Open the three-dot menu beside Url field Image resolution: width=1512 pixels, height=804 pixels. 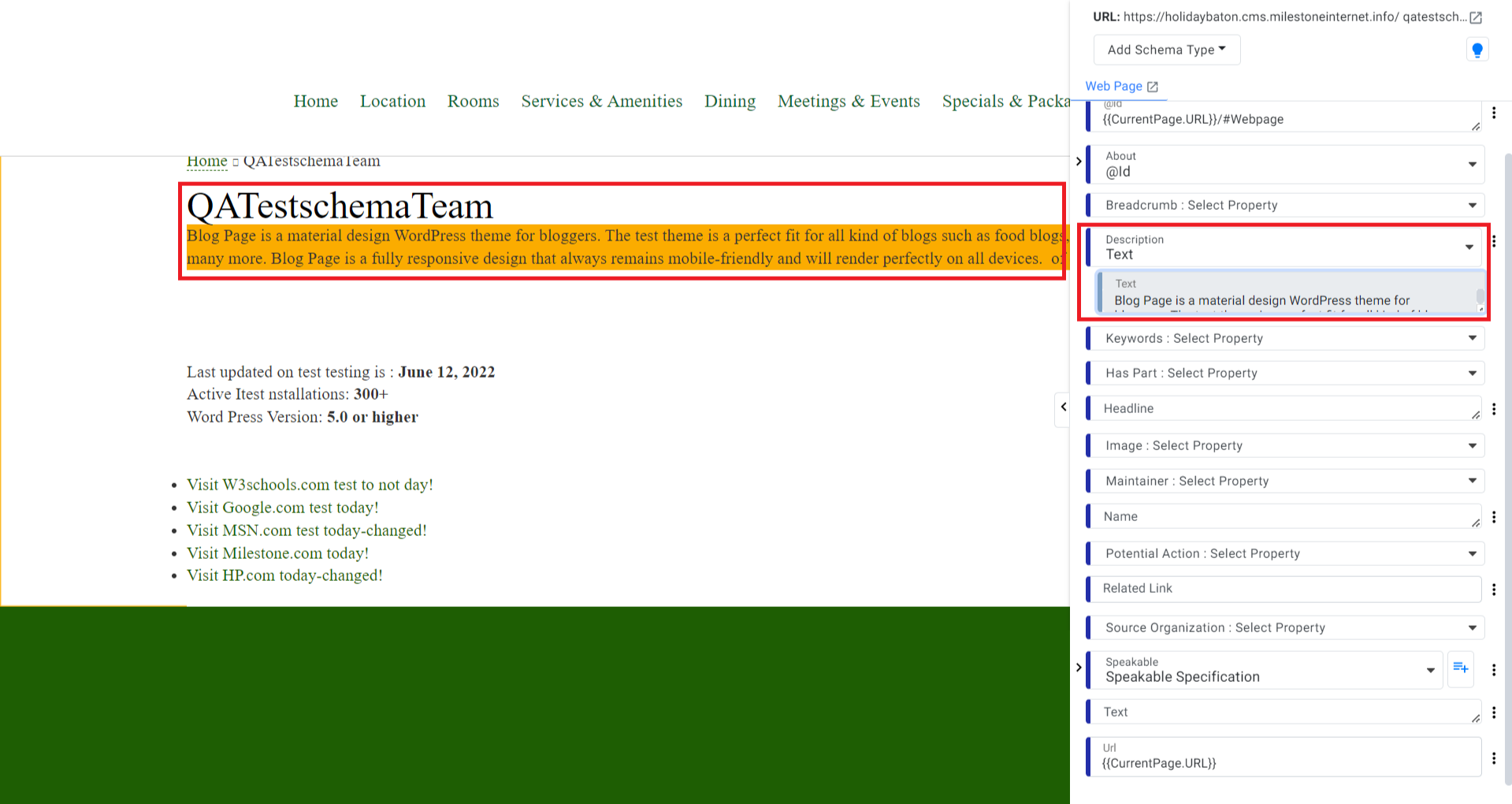pos(1494,758)
